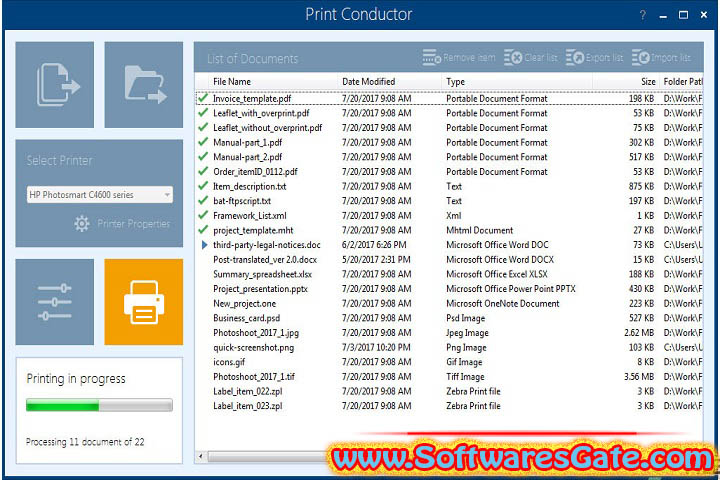Click the Clear list button label
The height and width of the screenshot is (480, 720).
tap(541, 58)
